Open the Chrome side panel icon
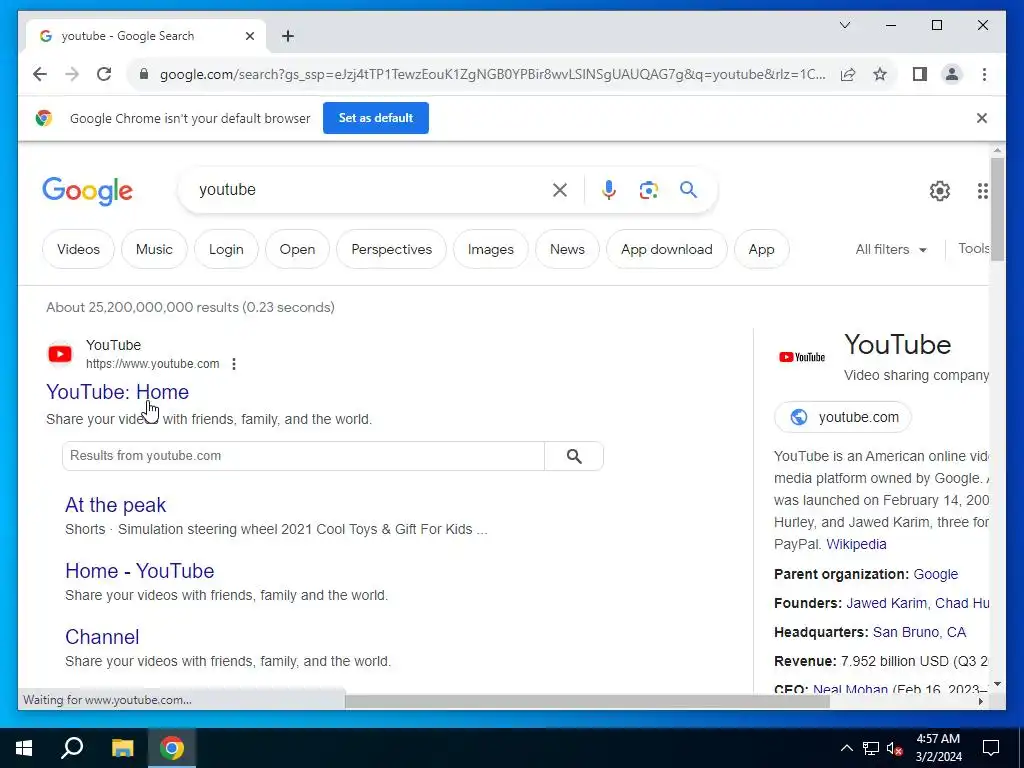Image resolution: width=1024 pixels, height=768 pixels. coord(920,74)
